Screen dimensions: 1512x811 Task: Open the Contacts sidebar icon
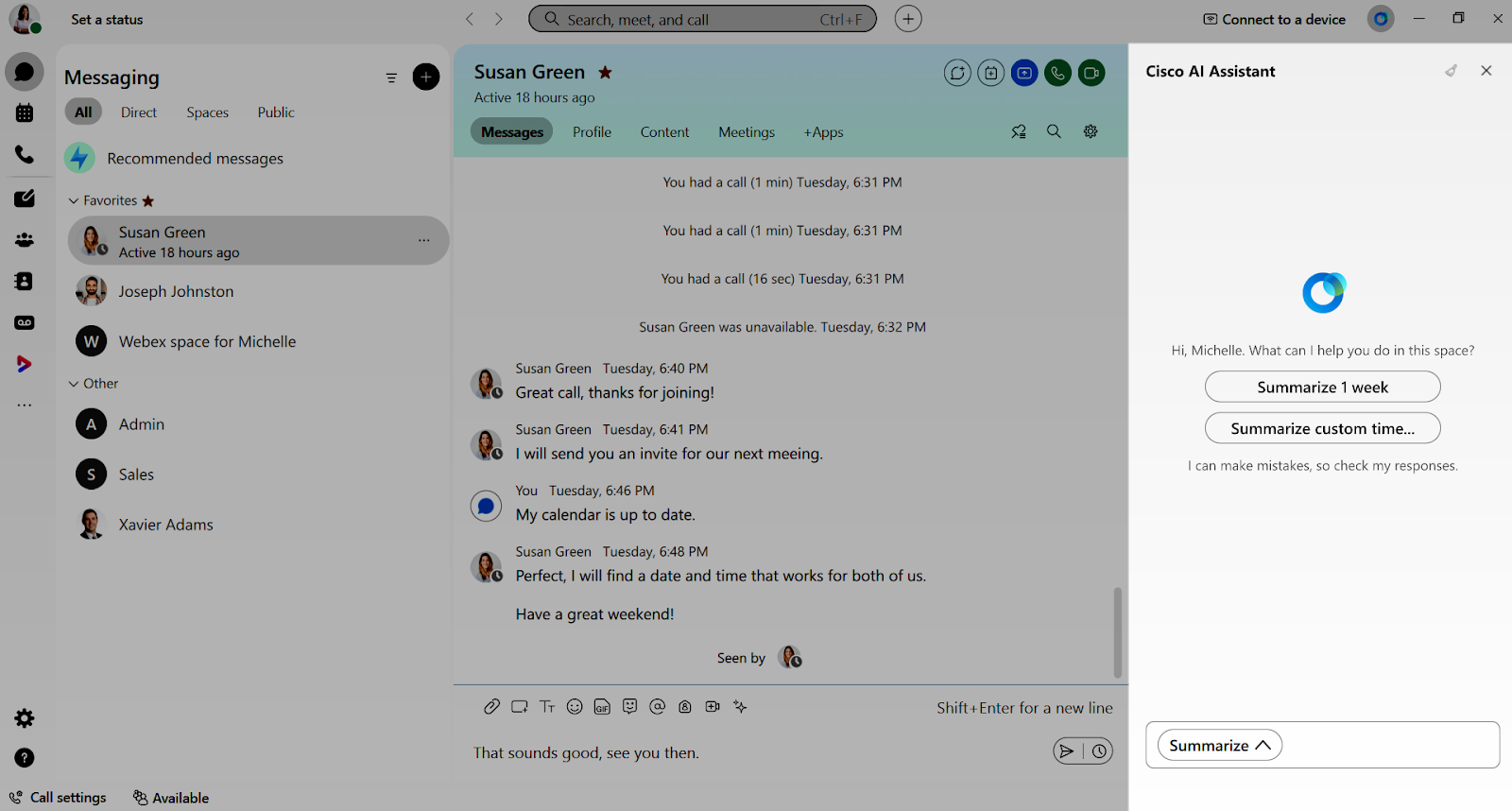pyautogui.click(x=25, y=282)
